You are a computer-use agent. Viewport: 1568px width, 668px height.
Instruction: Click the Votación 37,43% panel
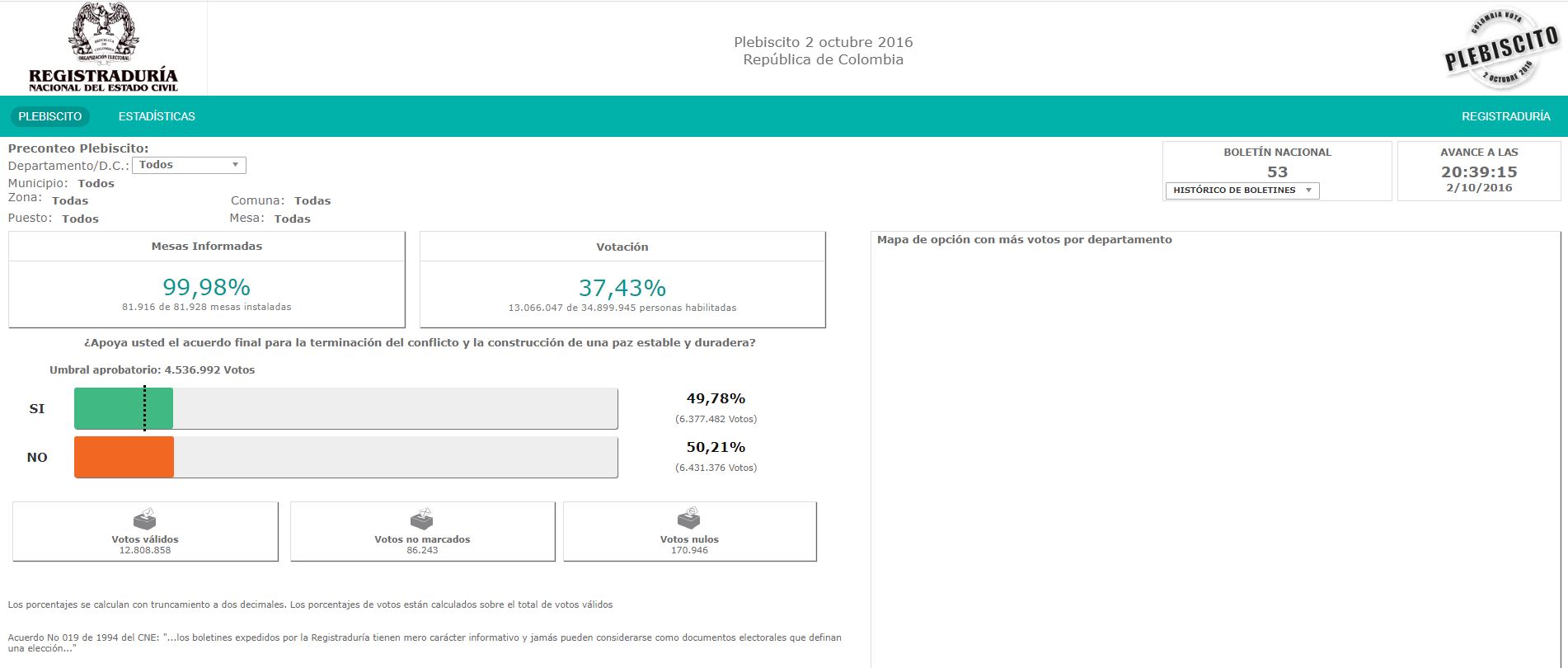point(622,288)
